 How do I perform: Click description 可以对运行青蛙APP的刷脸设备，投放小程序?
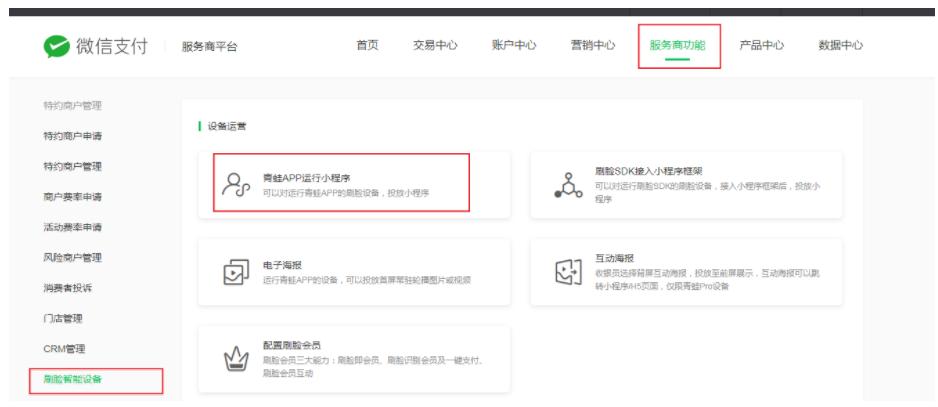[346, 193]
